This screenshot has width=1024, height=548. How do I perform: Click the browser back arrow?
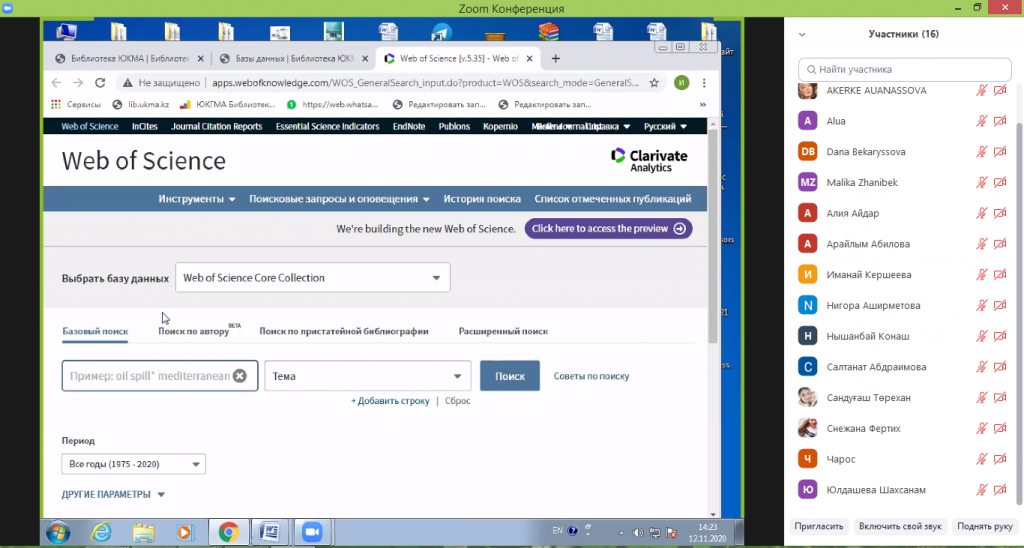(55, 83)
